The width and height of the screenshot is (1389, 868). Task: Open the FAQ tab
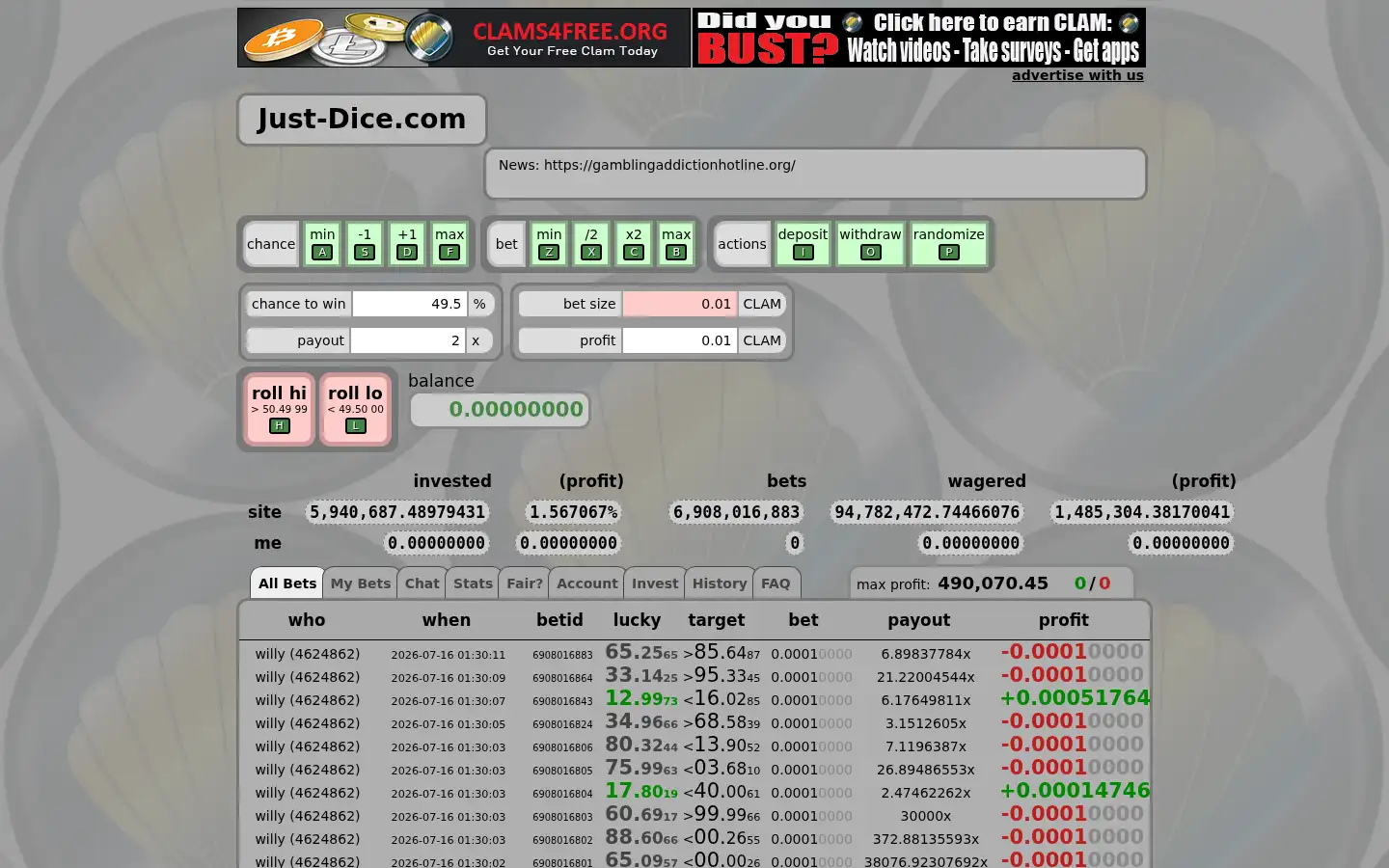coord(776,583)
